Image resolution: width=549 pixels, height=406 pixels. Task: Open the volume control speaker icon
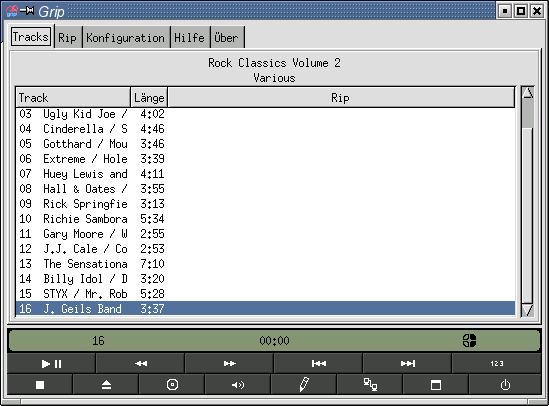tap(238, 385)
